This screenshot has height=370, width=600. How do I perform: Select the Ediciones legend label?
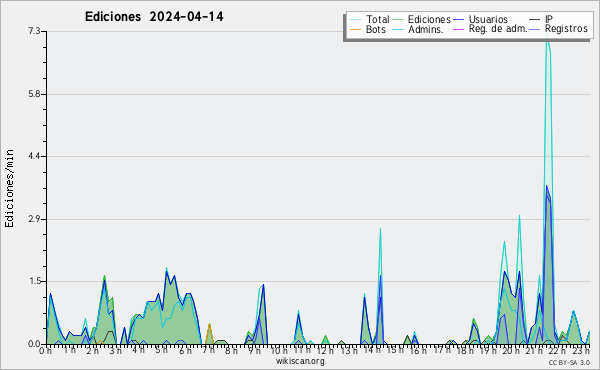429,19
